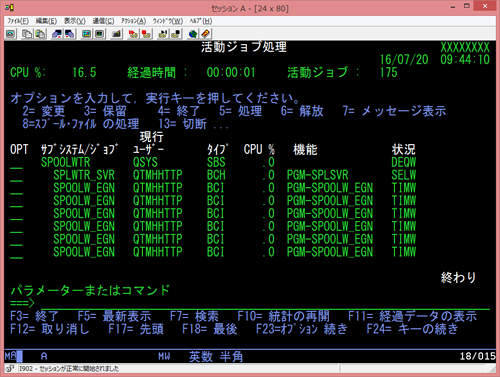Click the date 16/07/20
The image size is (500, 377).
404,60
